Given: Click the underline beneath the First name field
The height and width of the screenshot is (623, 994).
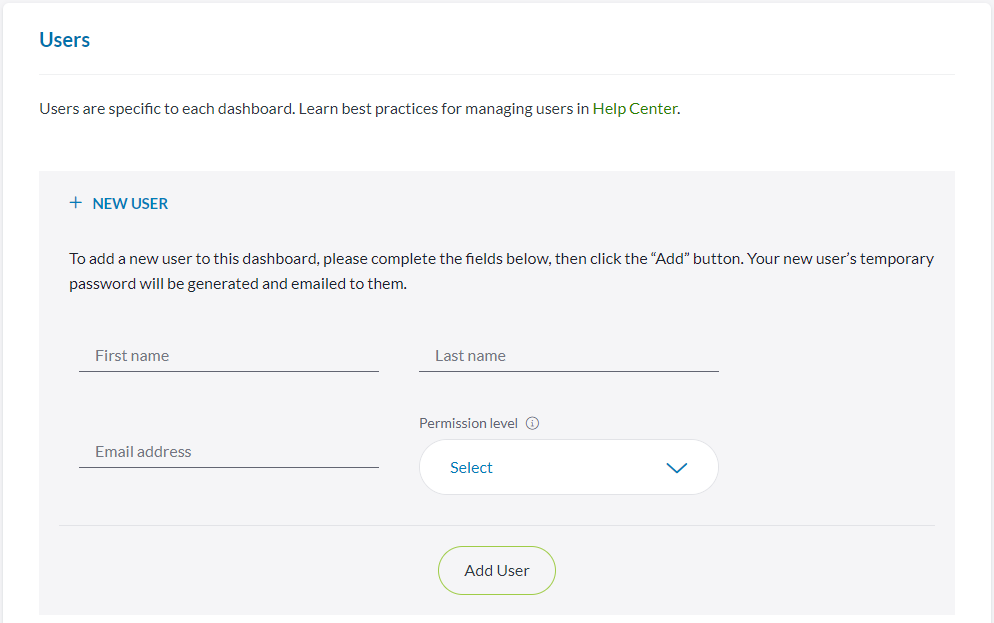Looking at the screenshot, I should click(x=228, y=371).
